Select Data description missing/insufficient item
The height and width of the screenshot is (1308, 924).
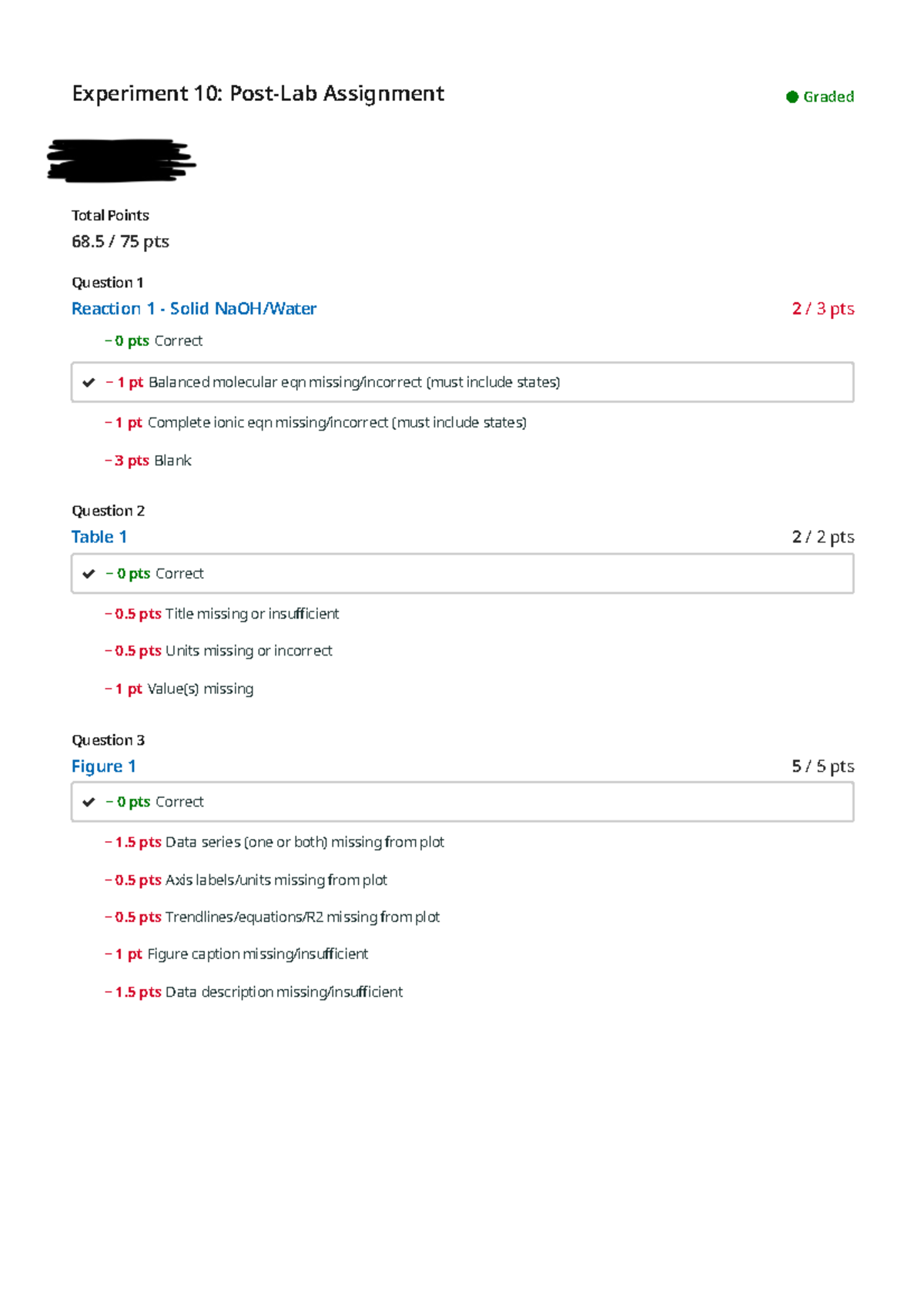tap(254, 992)
